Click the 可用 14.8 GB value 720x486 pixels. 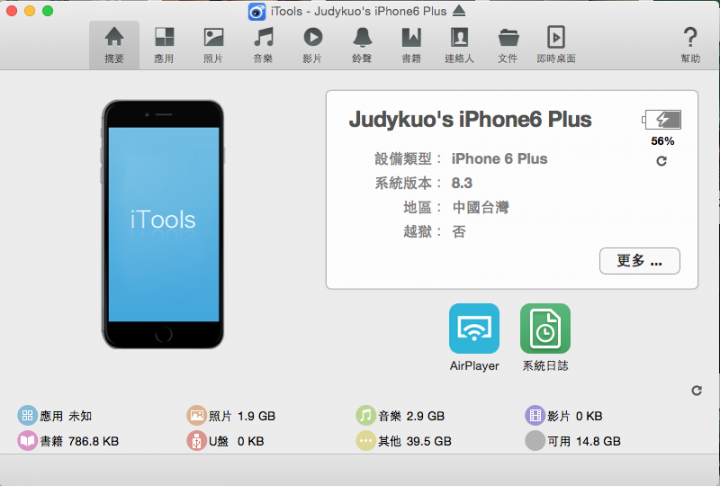click(x=598, y=441)
